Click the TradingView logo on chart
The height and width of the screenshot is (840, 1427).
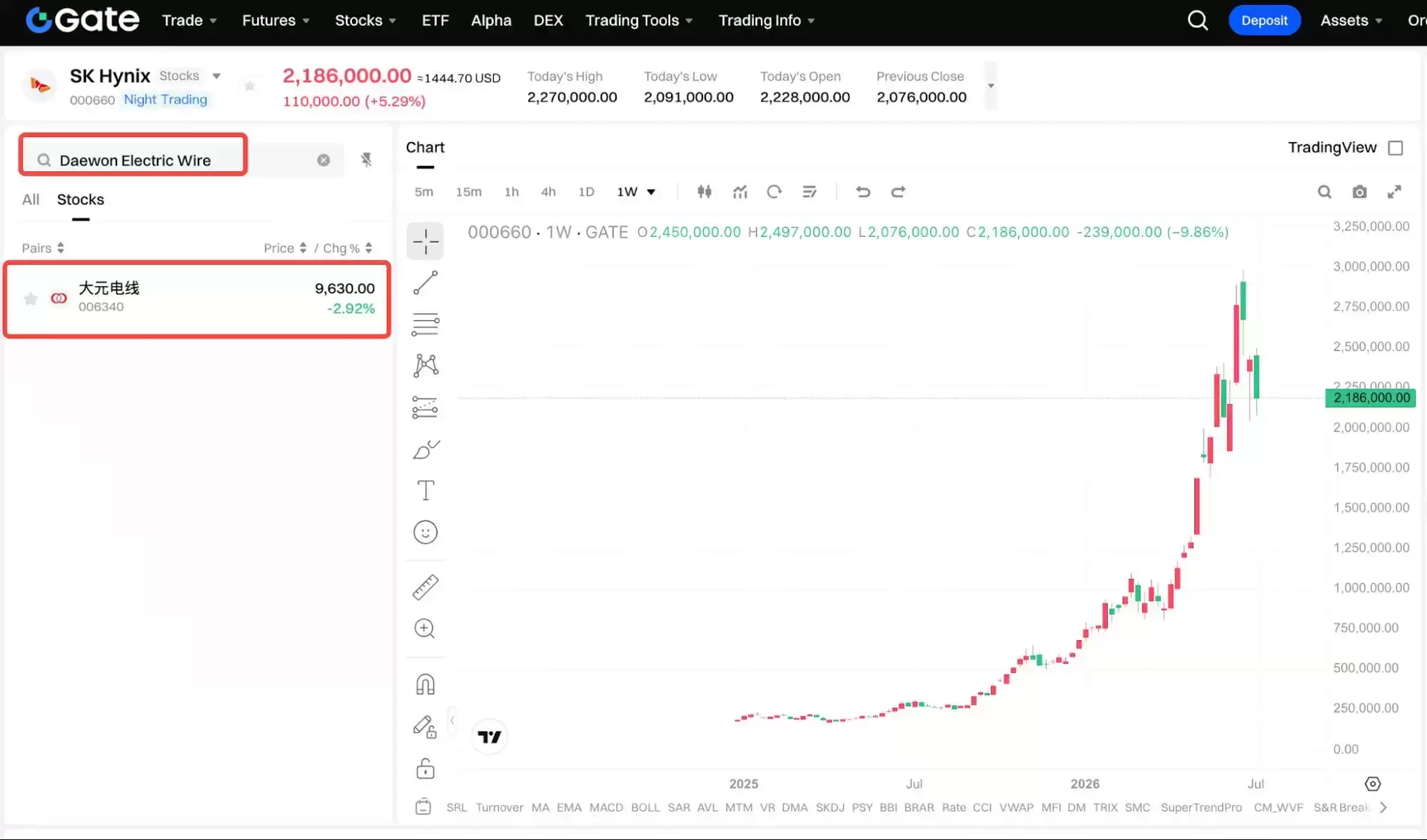coord(490,737)
